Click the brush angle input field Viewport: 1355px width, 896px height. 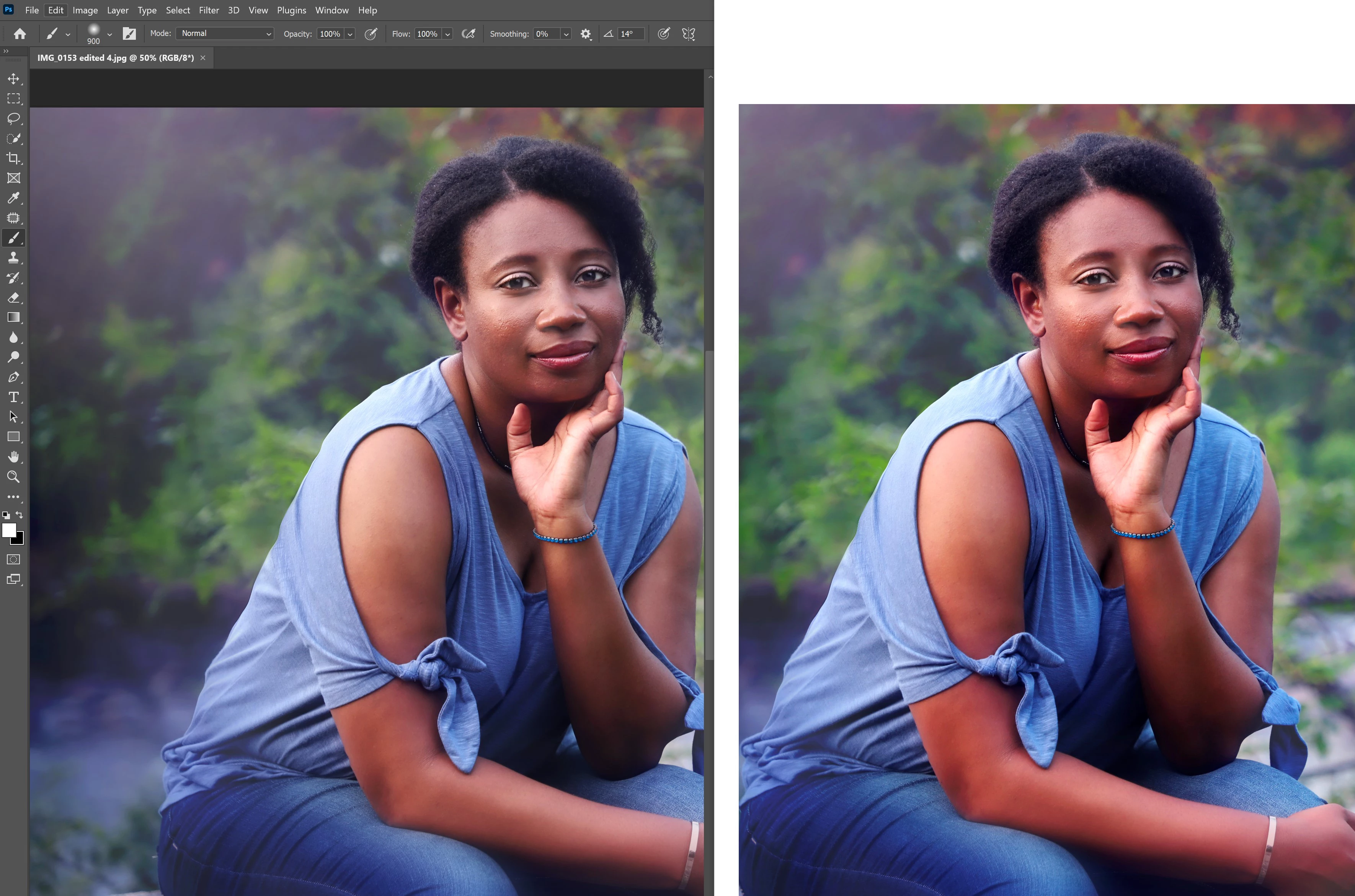[x=631, y=34]
